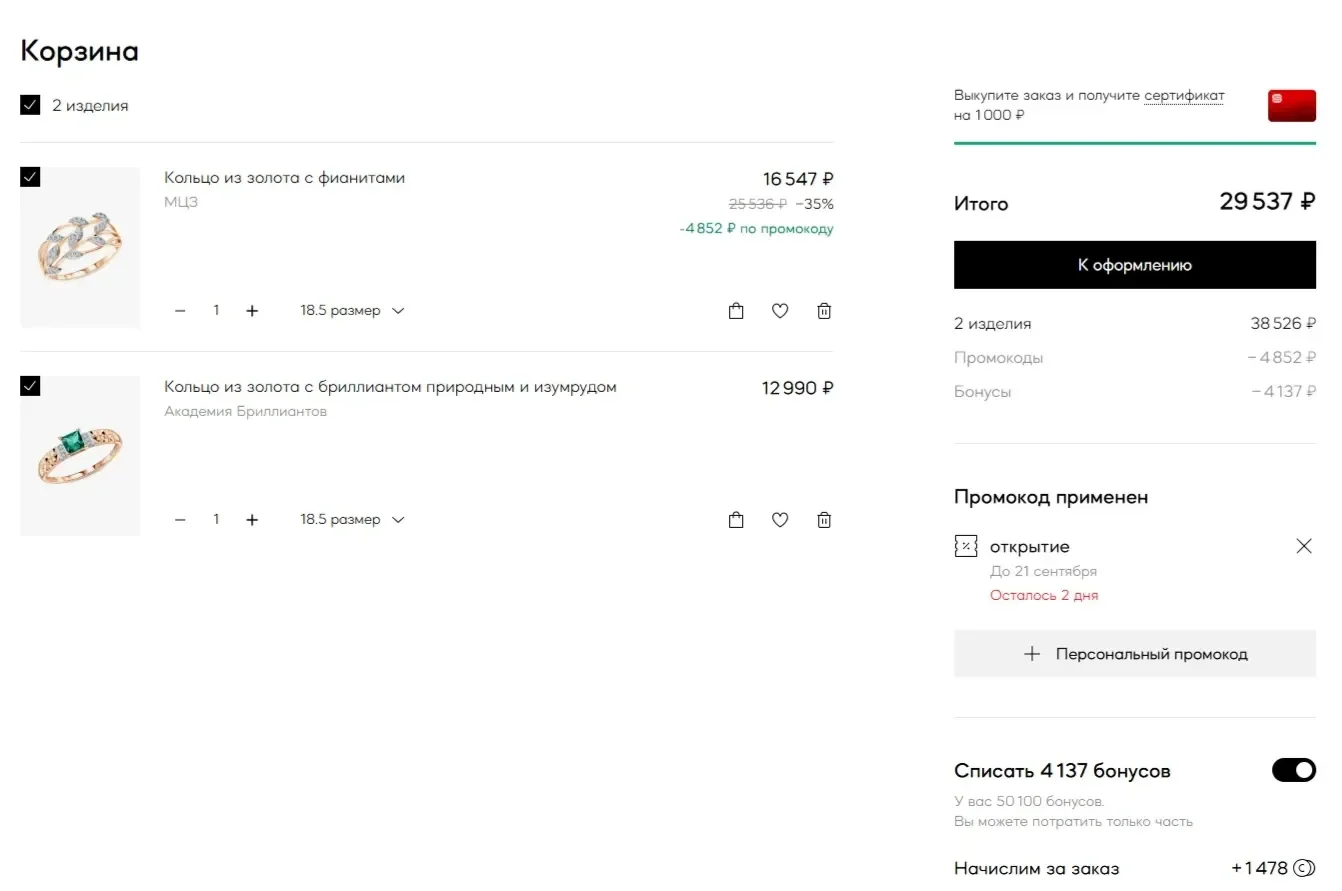Click the 'До 21 сентября' promo date
Screen dimensions: 1342x891
1043,571
